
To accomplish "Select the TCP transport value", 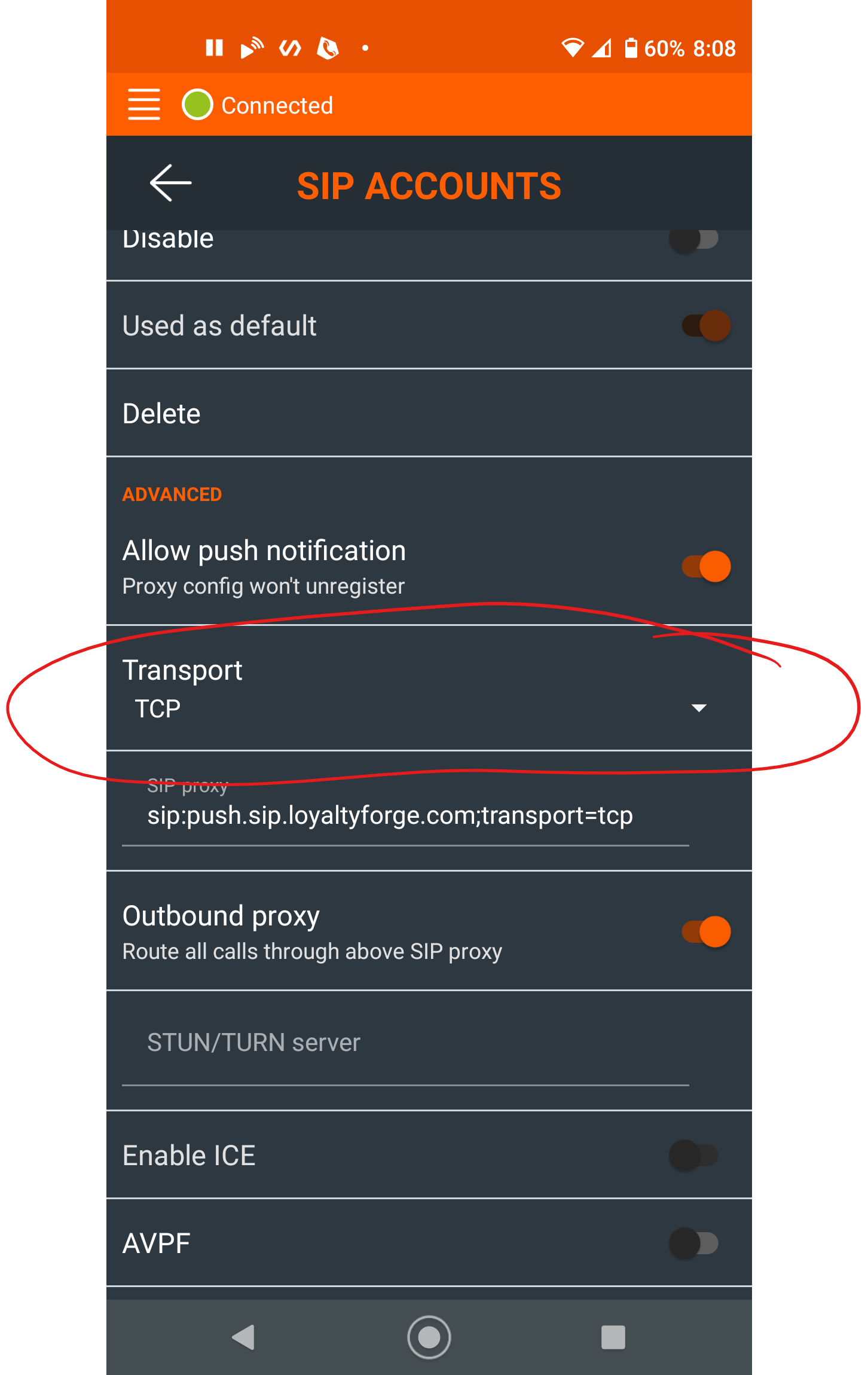I will 158,709.
